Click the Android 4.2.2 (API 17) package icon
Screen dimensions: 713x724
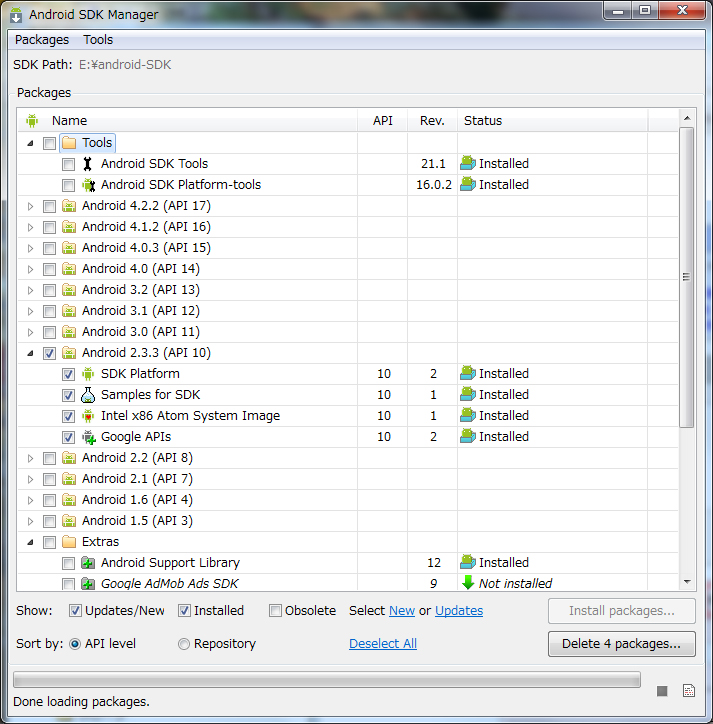click(x=69, y=206)
